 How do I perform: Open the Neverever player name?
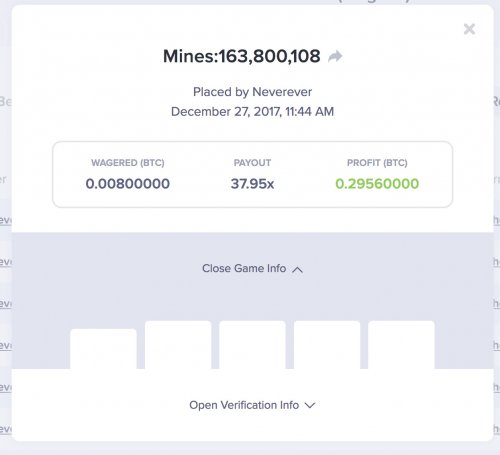(282, 92)
